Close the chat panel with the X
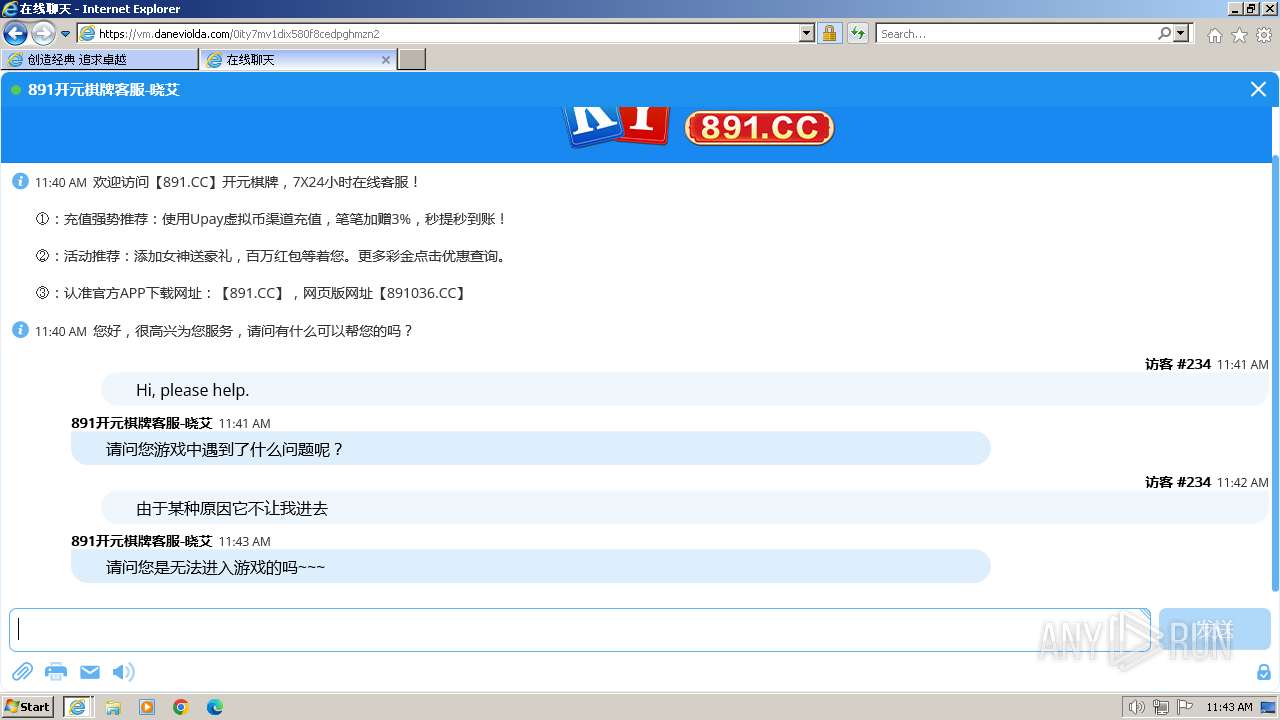 (x=1258, y=89)
